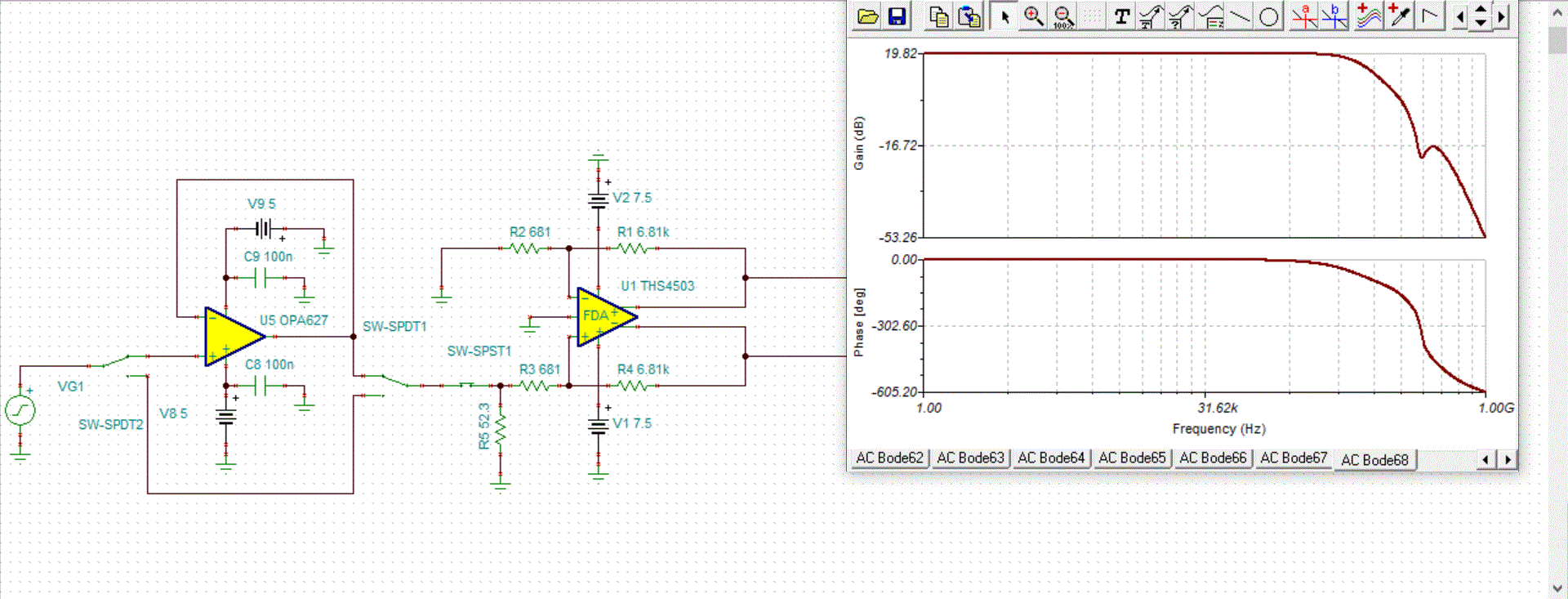Screen dimensions: 1568x599
Task: Click the vertical scrollbar down arrow
Action: coord(1557,588)
